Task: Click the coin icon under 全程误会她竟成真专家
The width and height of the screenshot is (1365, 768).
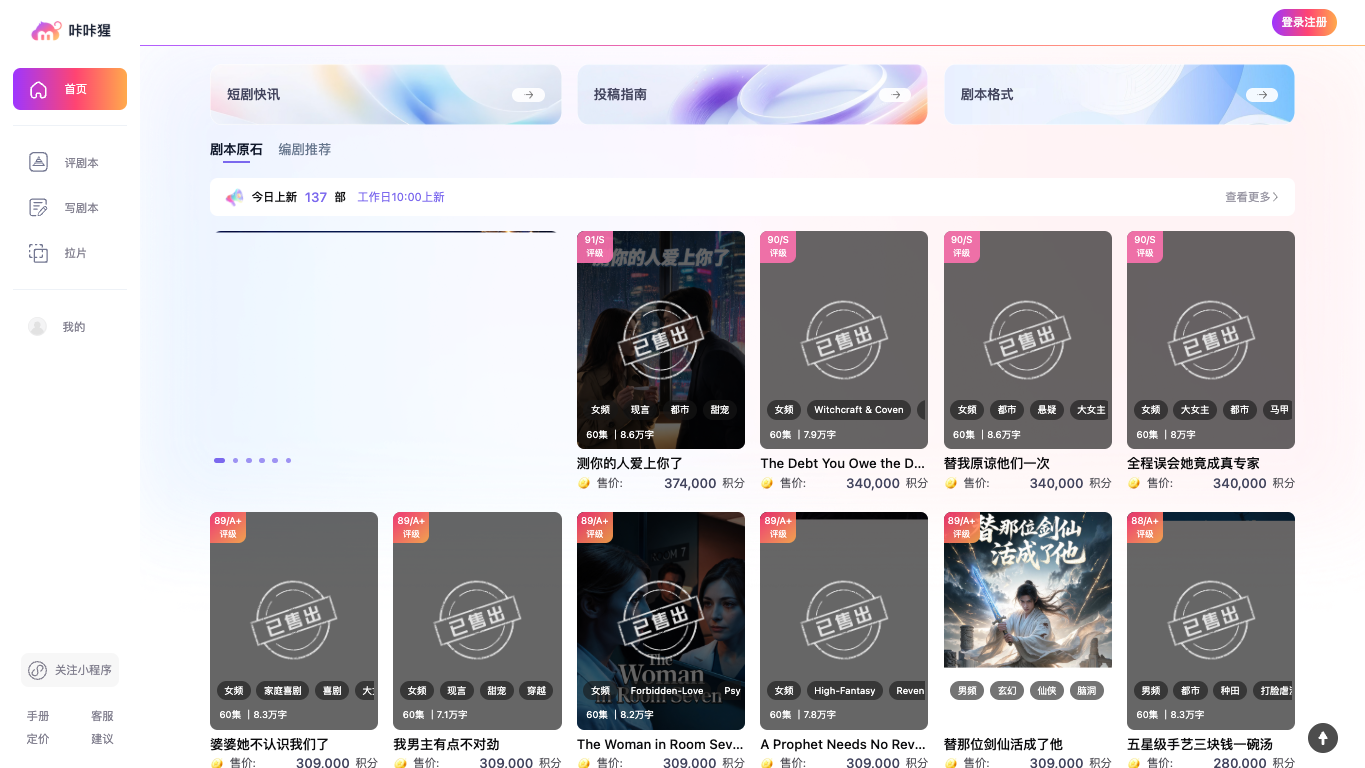Action: [1134, 483]
